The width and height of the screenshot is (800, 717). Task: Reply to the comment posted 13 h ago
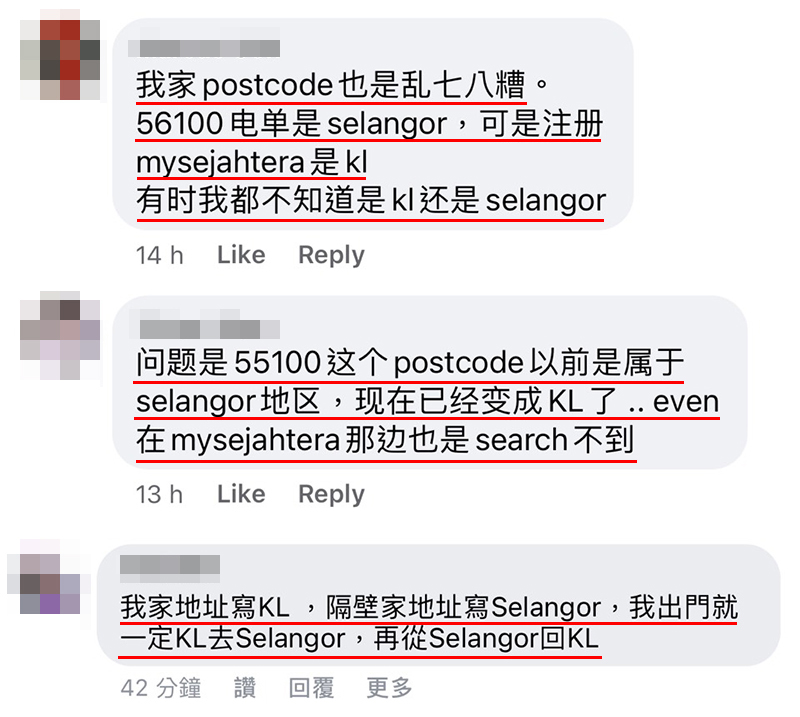[x=331, y=494]
